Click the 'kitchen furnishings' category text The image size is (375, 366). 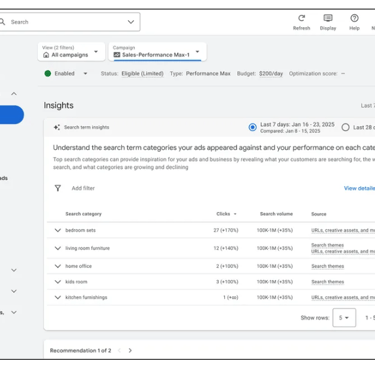coord(86,297)
